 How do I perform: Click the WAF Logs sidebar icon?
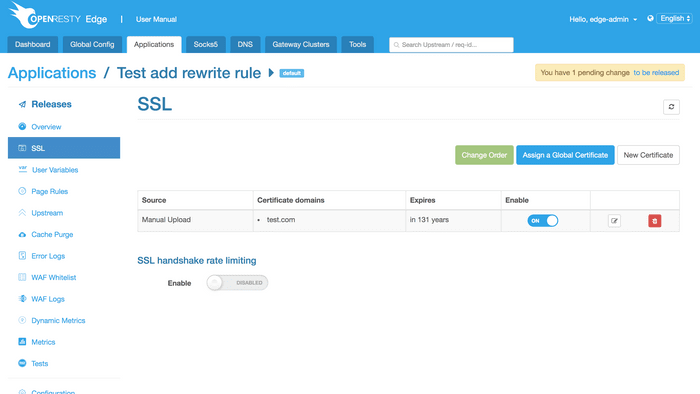(x=22, y=299)
